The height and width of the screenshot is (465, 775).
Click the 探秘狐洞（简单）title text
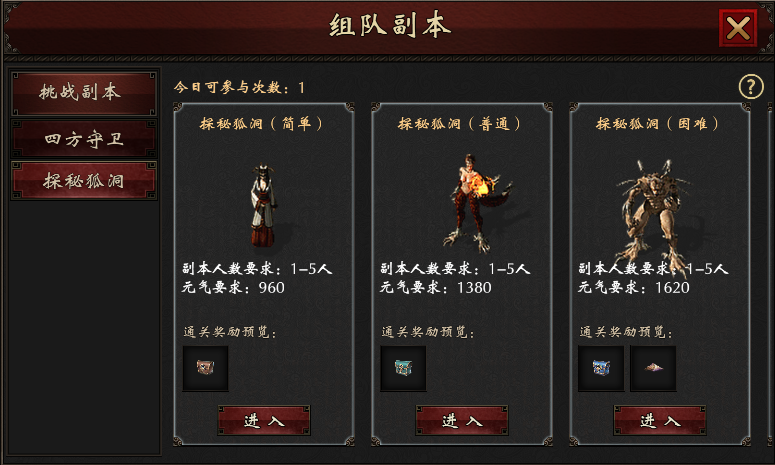(261, 124)
